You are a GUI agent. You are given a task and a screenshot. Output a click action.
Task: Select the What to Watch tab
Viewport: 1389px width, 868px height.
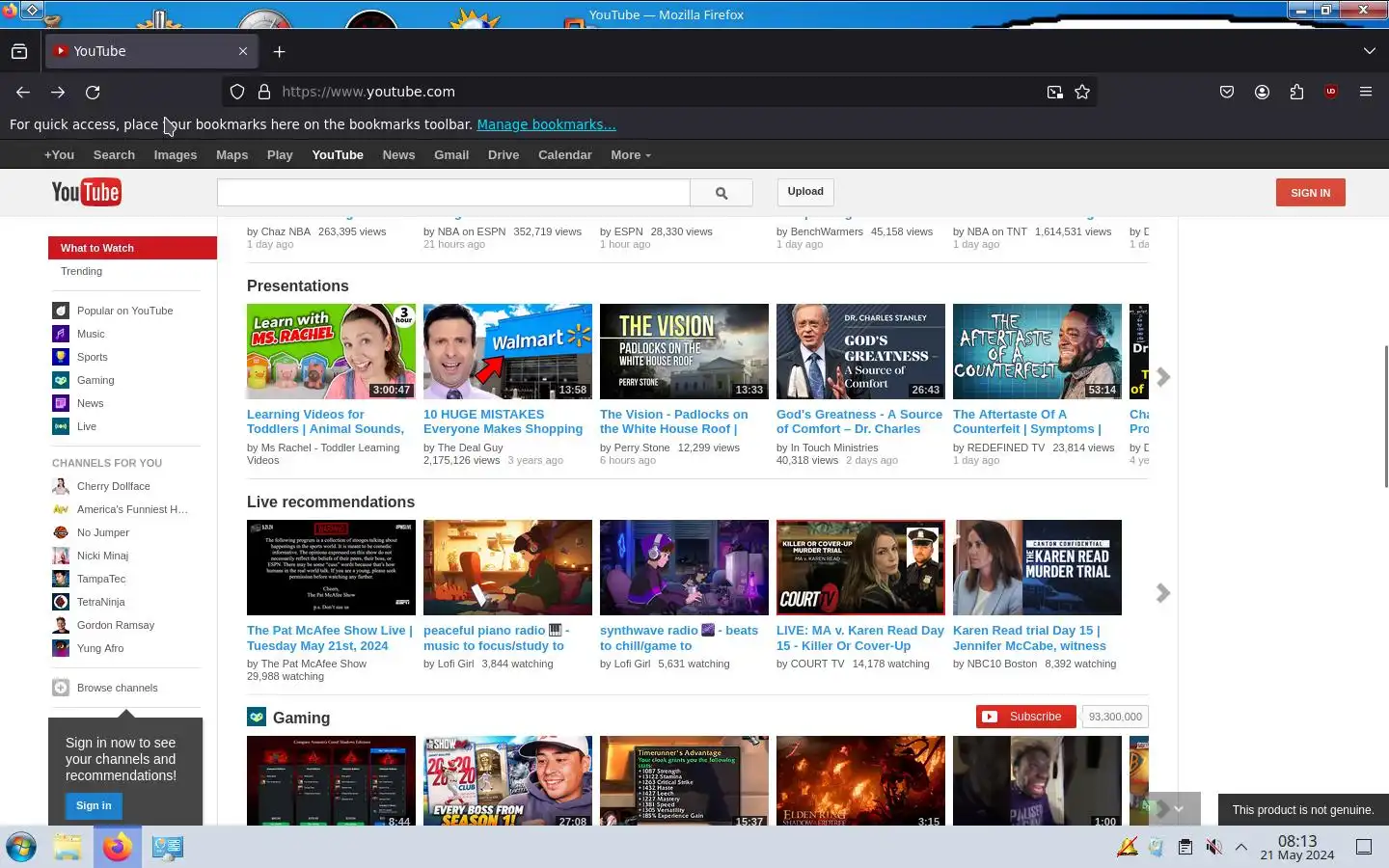(132, 248)
